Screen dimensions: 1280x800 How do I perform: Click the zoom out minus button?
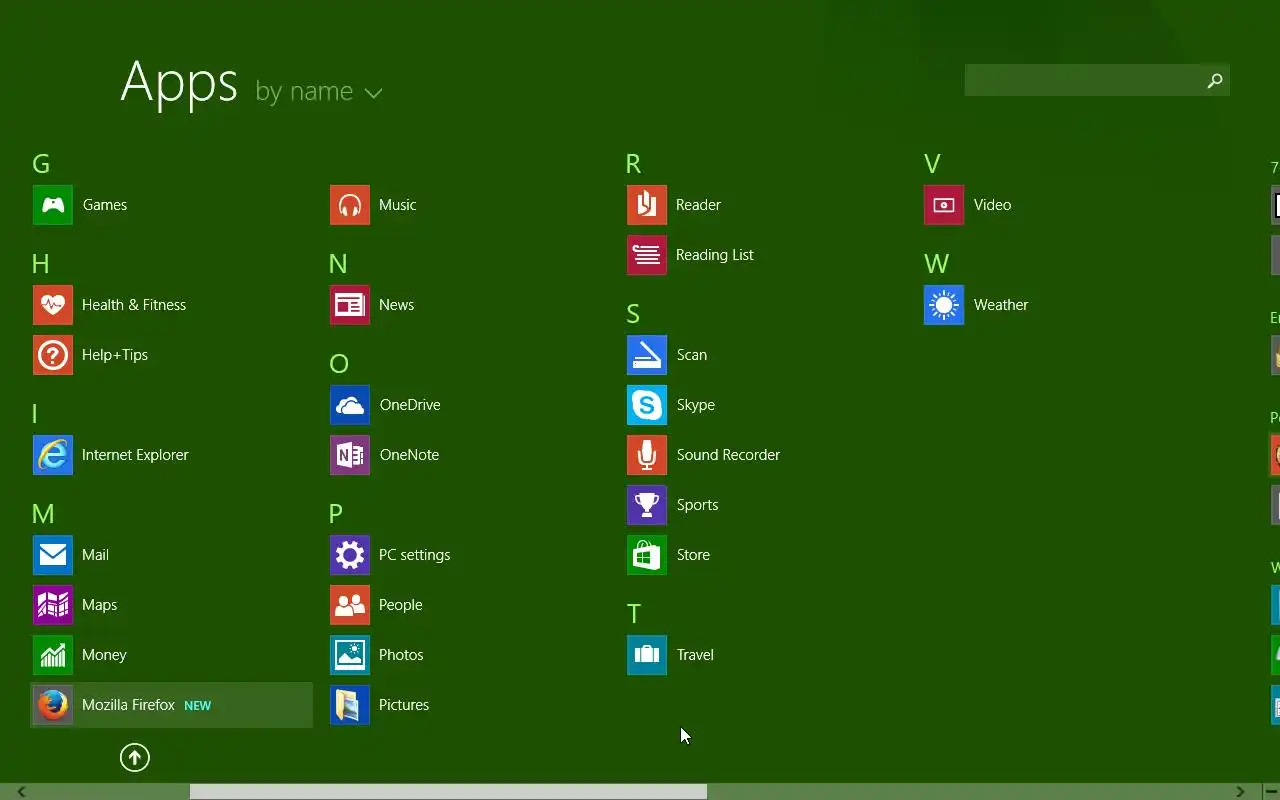tap(1271, 792)
